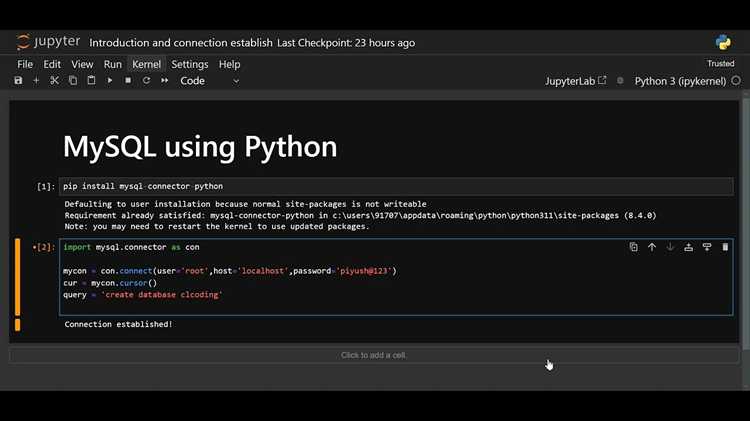750x421 pixels.
Task: Switch kernel via Python 3 (ipykernel) button
Action: tap(680, 81)
